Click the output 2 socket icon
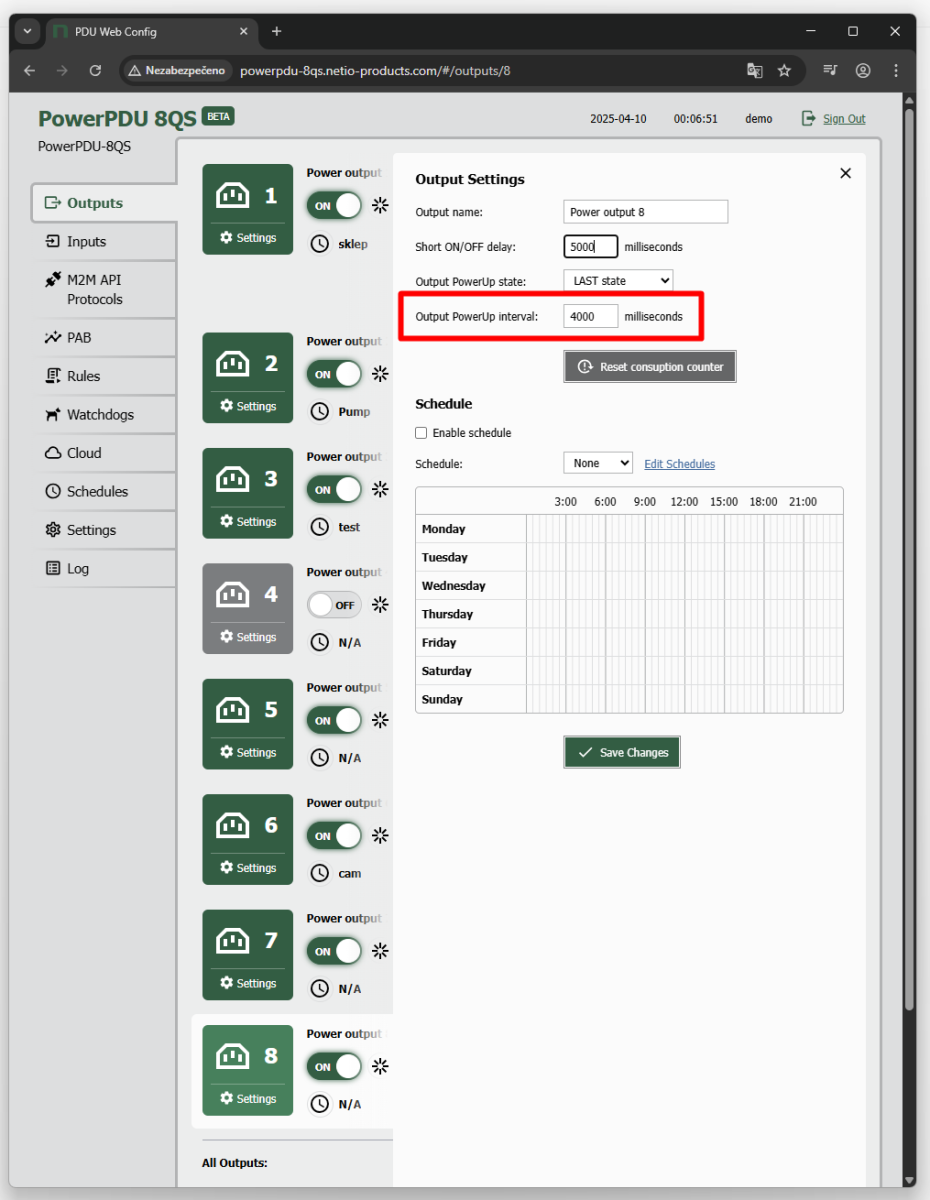The width and height of the screenshot is (930, 1200). tap(233, 364)
